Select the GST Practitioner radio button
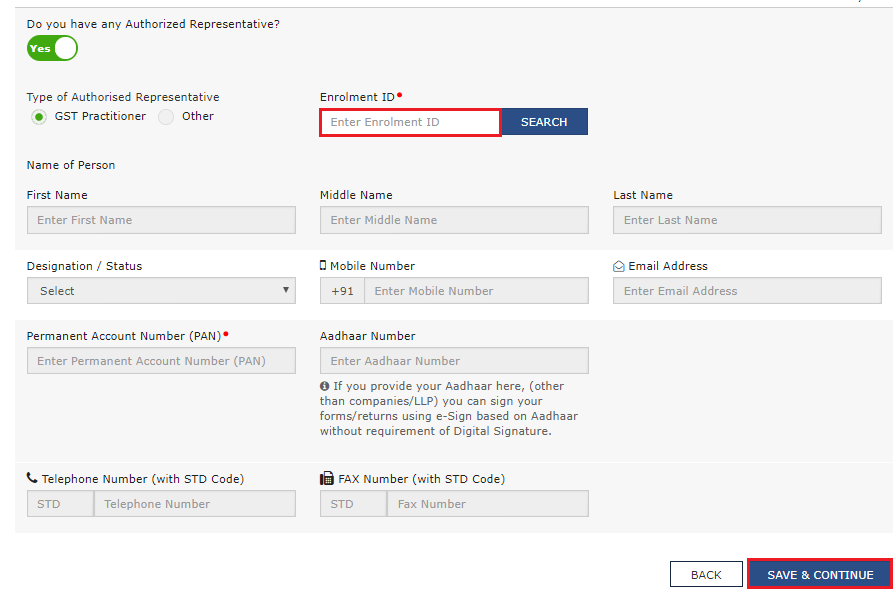Viewport: 893px width, 595px height. [x=39, y=117]
